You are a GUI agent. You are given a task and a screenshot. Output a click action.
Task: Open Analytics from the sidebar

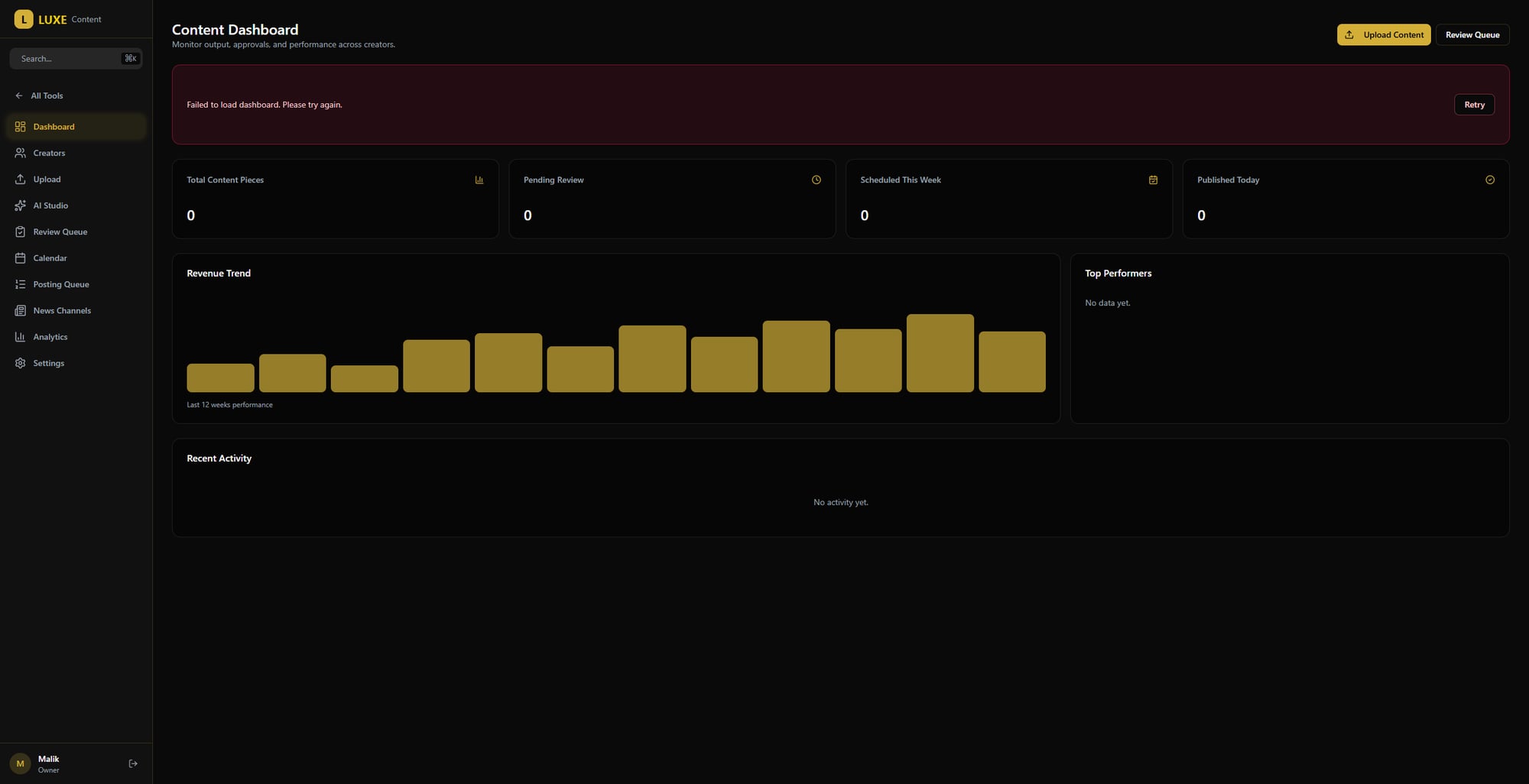50,337
